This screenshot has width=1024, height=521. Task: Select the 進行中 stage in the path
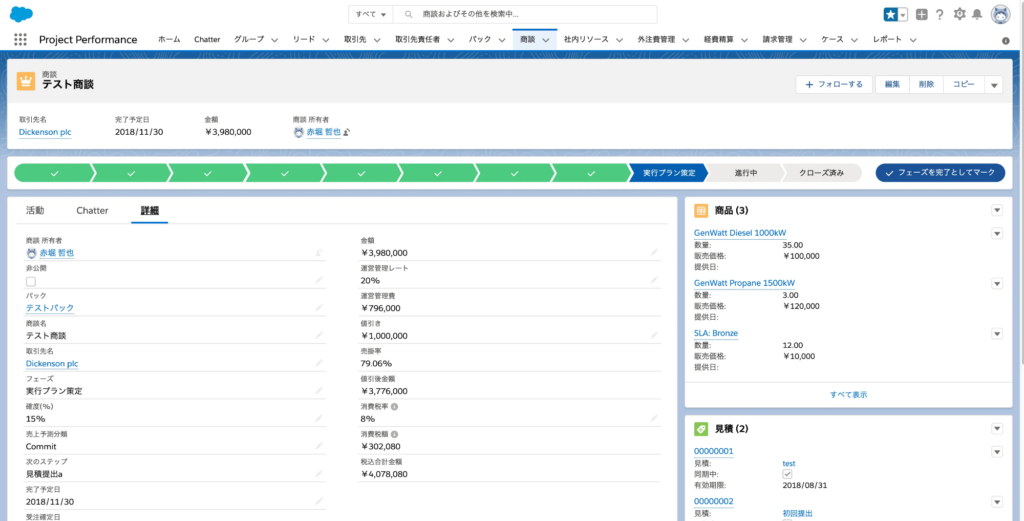point(745,173)
